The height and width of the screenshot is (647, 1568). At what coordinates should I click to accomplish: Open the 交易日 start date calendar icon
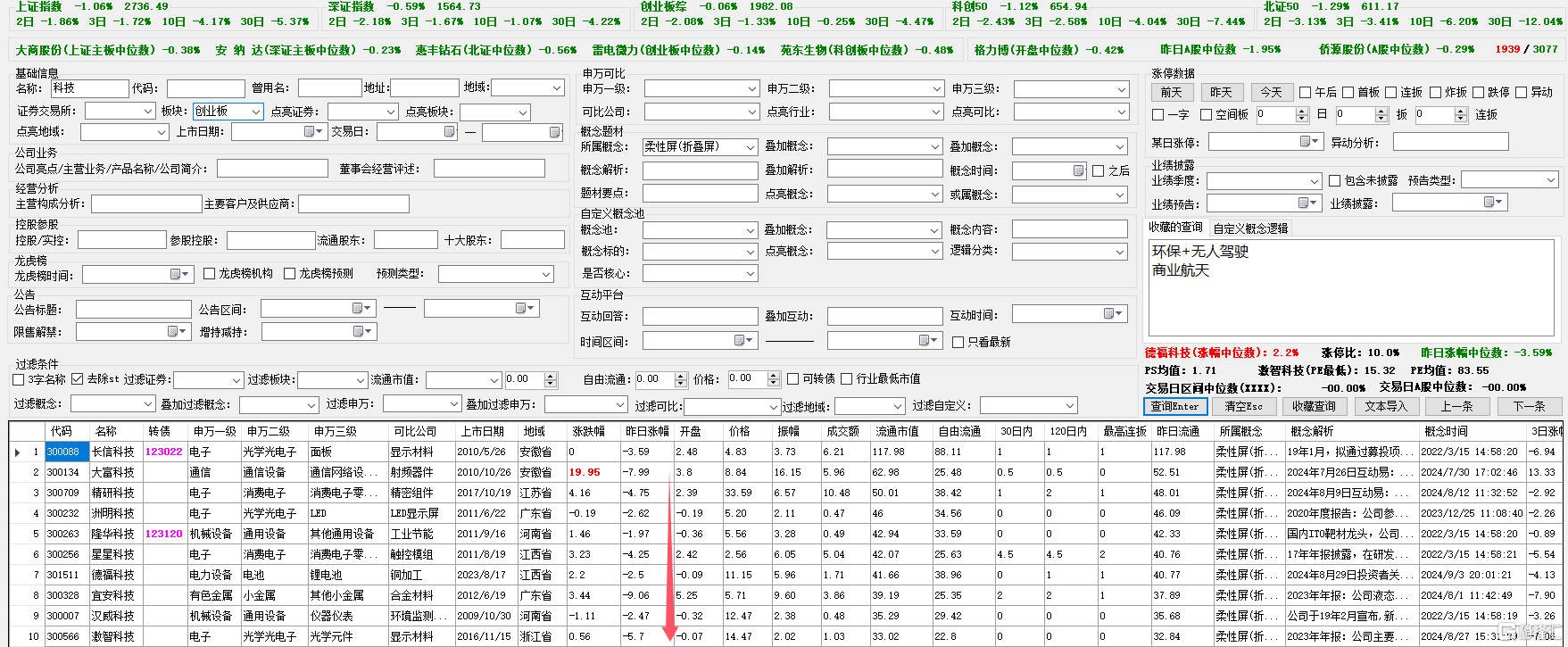coord(450,131)
